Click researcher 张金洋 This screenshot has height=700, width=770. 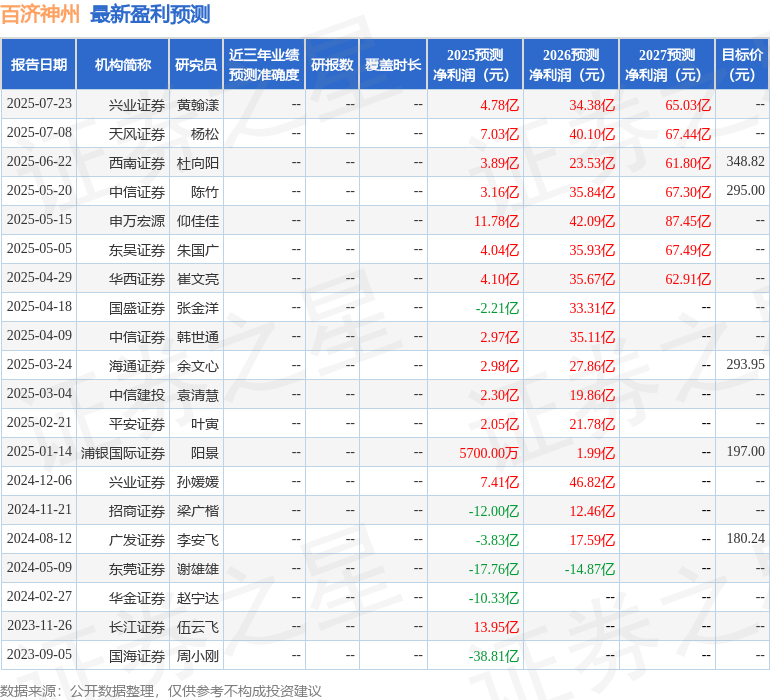tap(198, 308)
